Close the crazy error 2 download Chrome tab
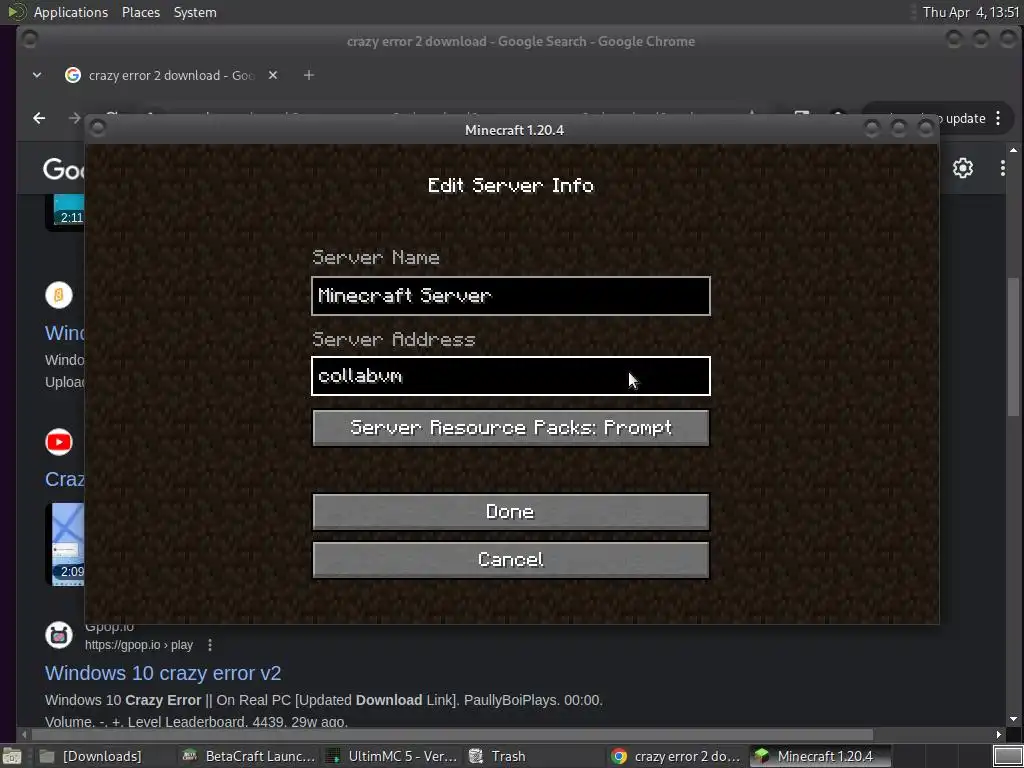Image resolution: width=1024 pixels, height=768 pixels. (273, 75)
